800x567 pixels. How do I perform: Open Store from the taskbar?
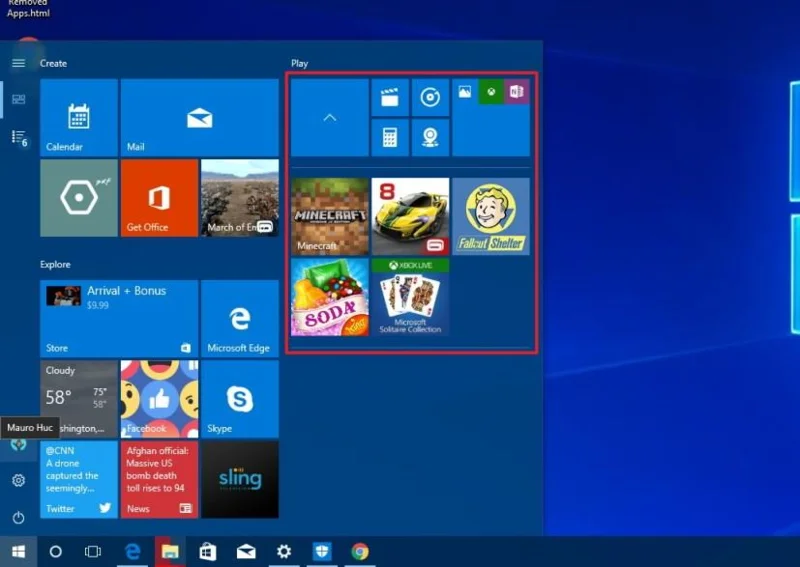[208, 552]
